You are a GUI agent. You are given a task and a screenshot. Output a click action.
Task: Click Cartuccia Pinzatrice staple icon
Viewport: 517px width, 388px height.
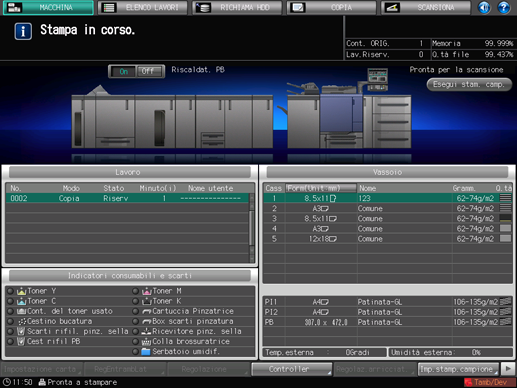[147, 311]
